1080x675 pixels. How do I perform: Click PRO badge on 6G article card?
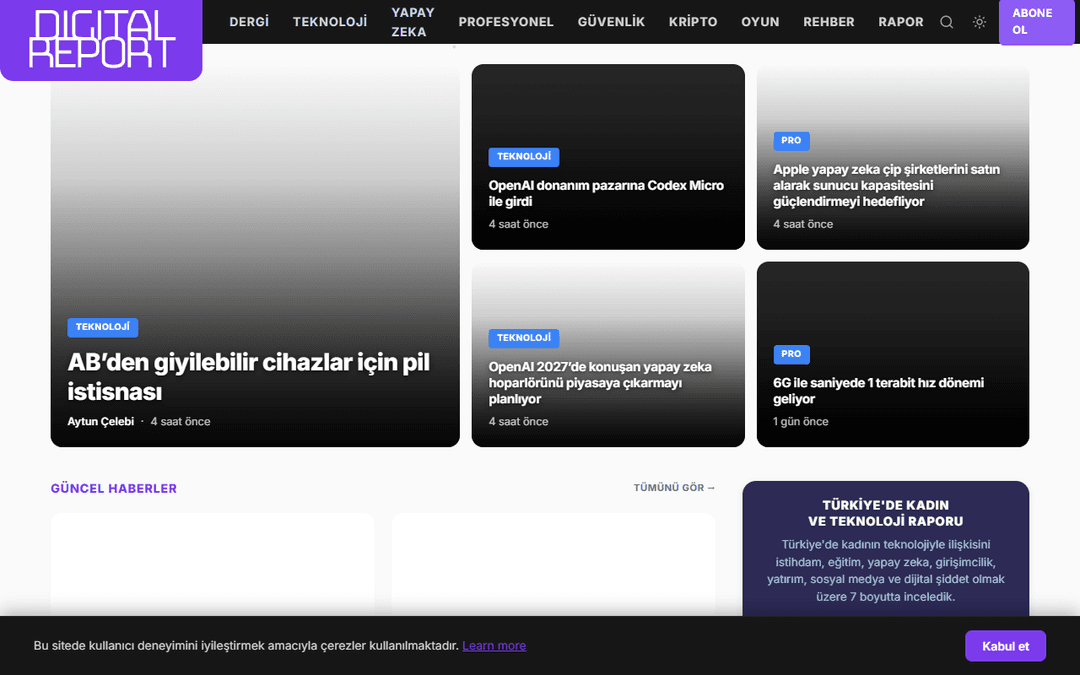(791, 354)
